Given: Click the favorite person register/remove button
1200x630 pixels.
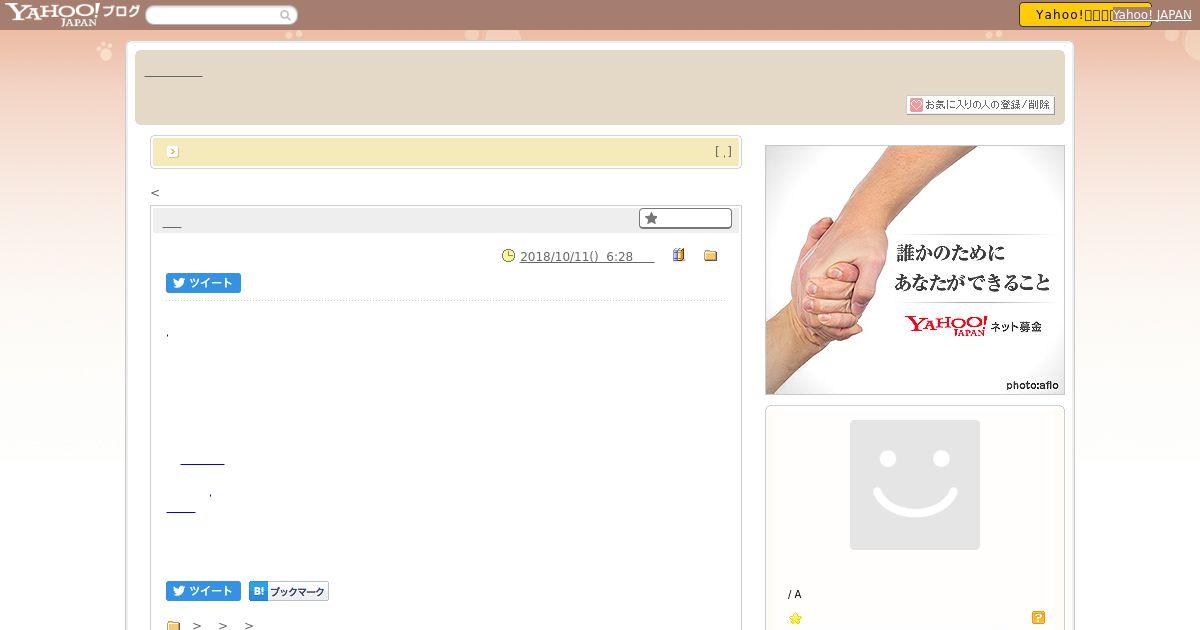Looking at the screenshot, I should [x=980, y=105].
